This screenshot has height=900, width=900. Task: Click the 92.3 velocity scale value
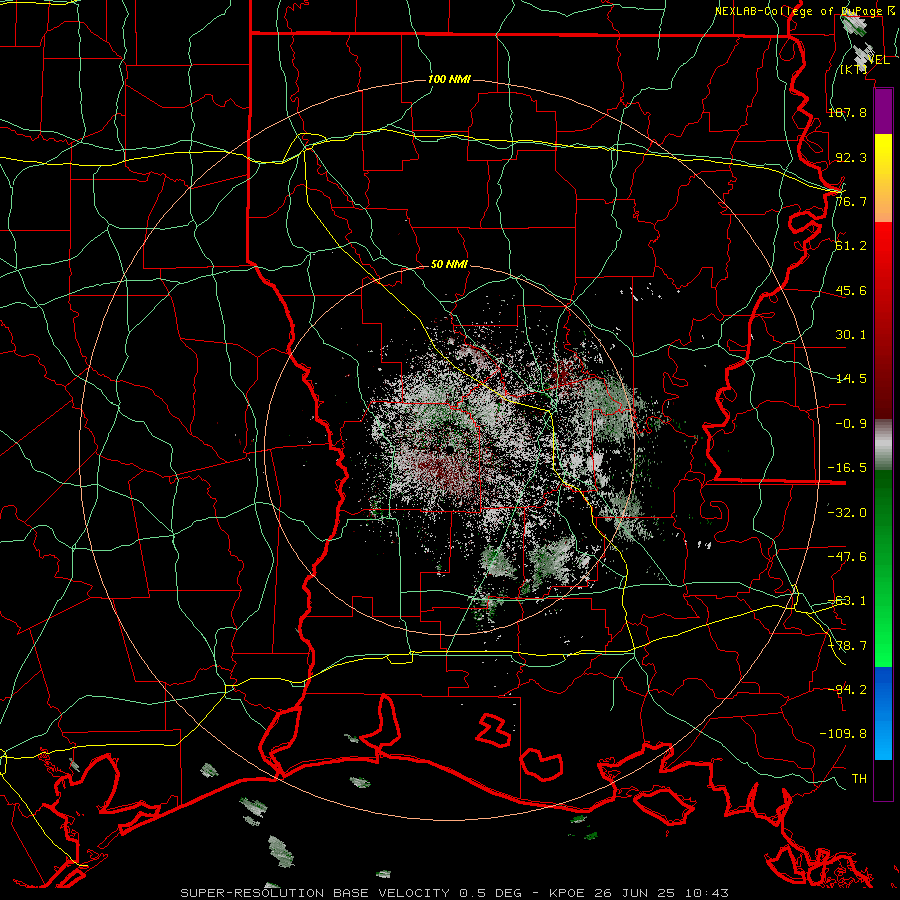(851, 157)
